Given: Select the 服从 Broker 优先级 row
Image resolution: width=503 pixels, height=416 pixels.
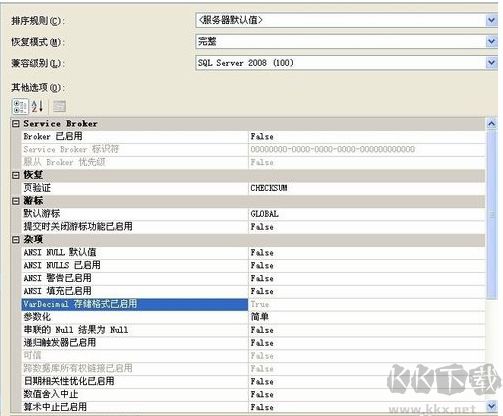Looking at the screenshot, I should 254,162.
